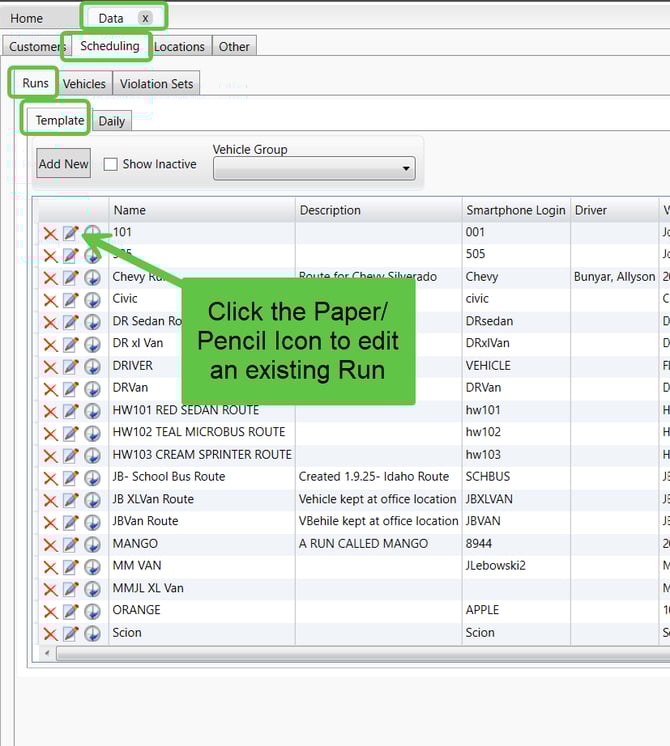Sort by Smartphone Login column header
Viewport: 670px width, 746px height.
[x=514, y=210]
